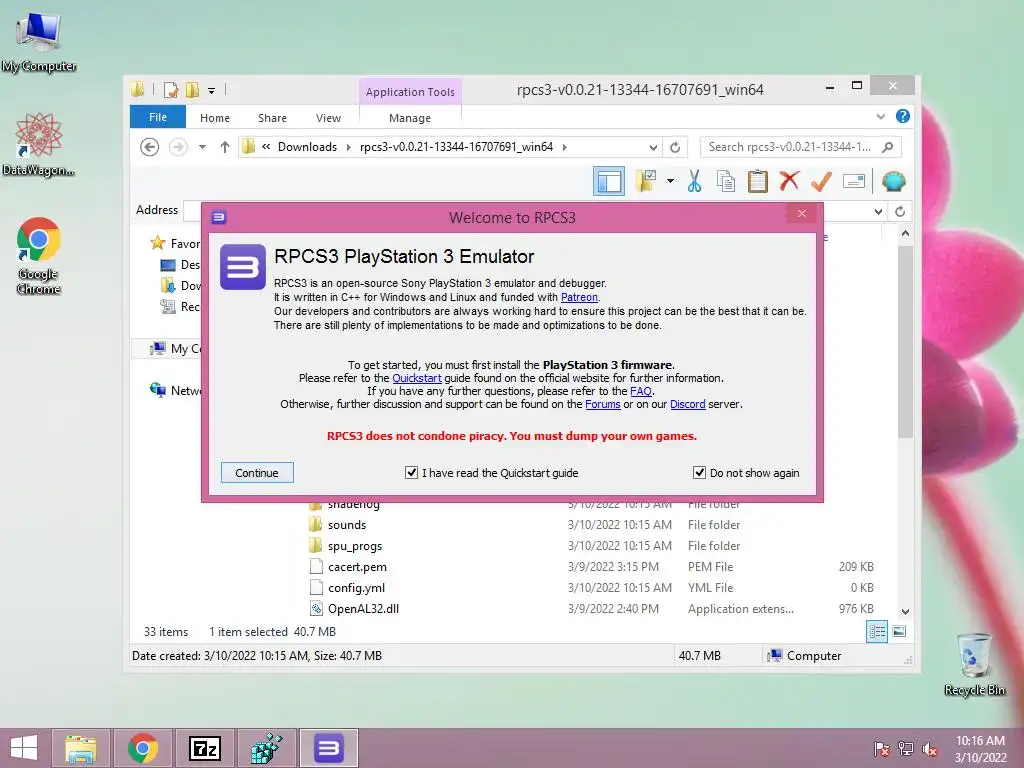
Task: Toggle the preview pane layout icon
Action: tap(609, 182)
